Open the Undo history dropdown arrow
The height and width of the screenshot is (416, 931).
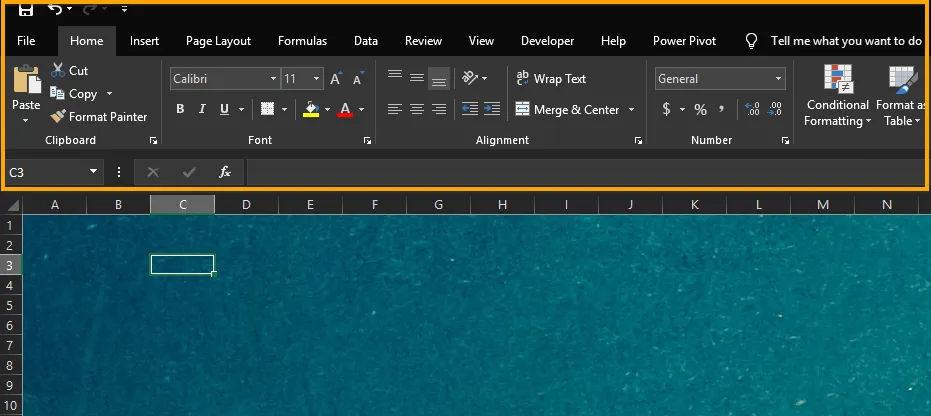click(69, 9)
